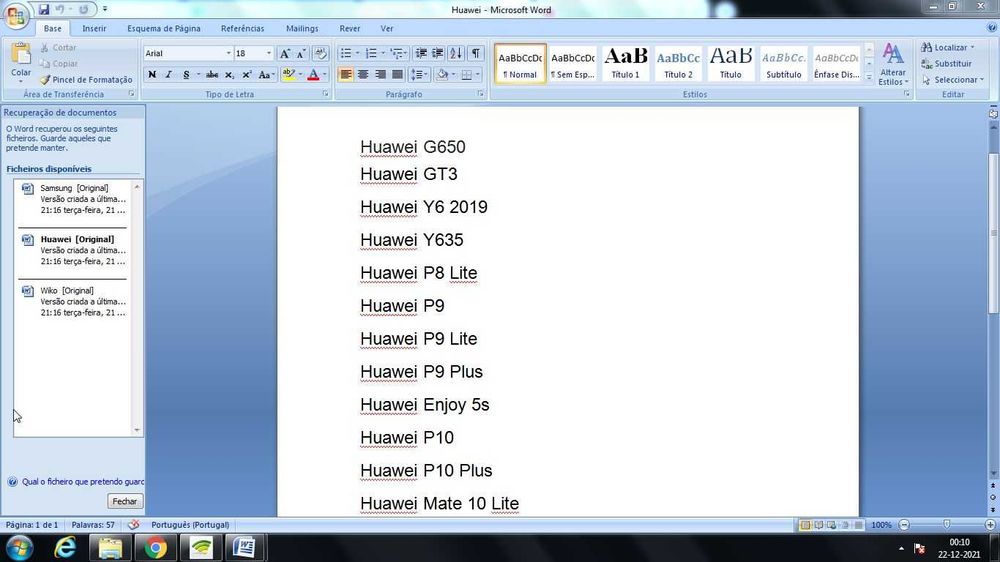Click Fechar in the recovery pane
Viewport: 1000px width, 562px height.
[x=124, y=501]
